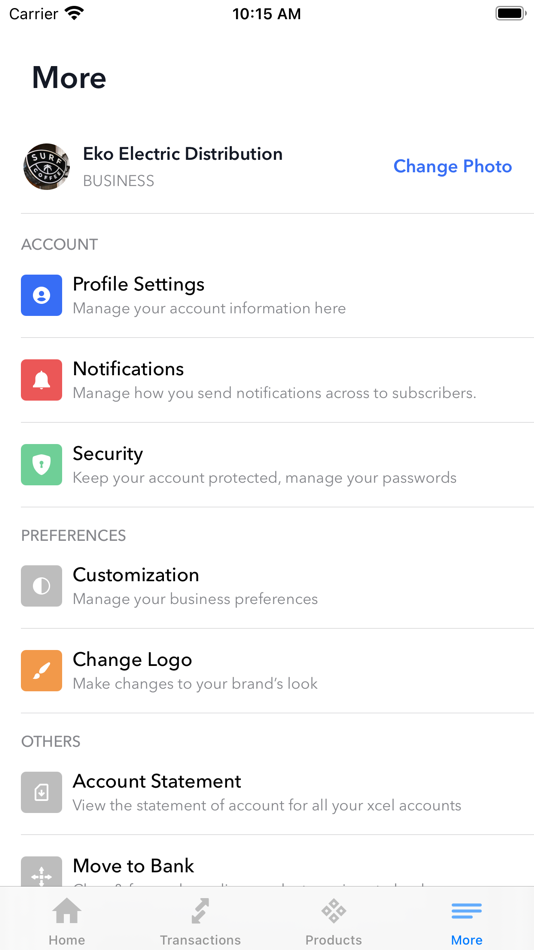Open Notifications row title
This screenshot has width=534, height=950.
(x=128, y=368)
